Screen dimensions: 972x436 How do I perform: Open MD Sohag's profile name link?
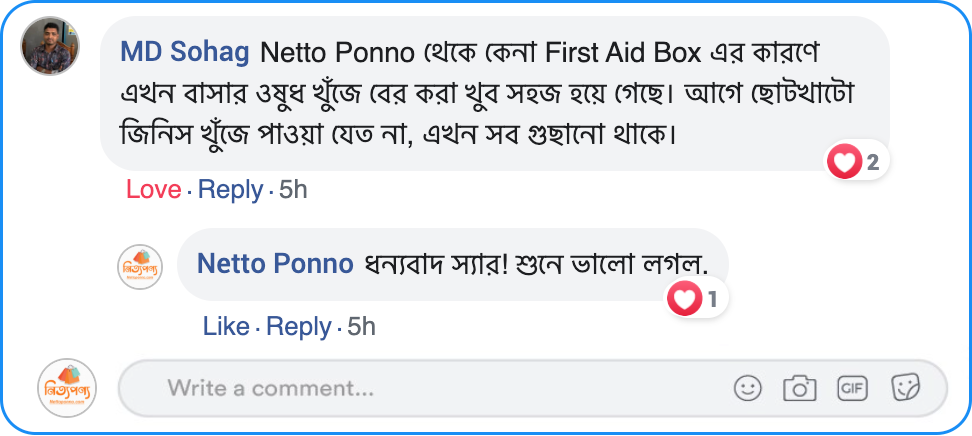(x=185, y=51)
